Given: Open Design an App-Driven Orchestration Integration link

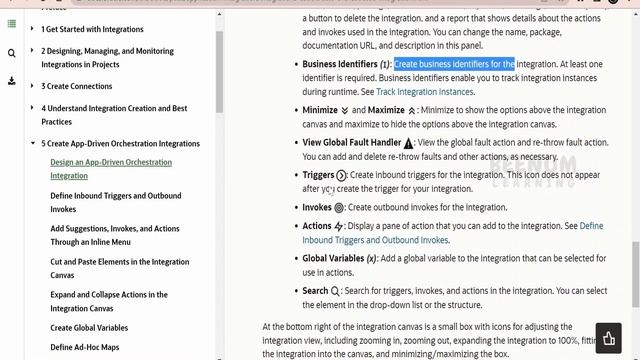Looking at the screenshot, I should pyautogui.click(x=111, y=169).
